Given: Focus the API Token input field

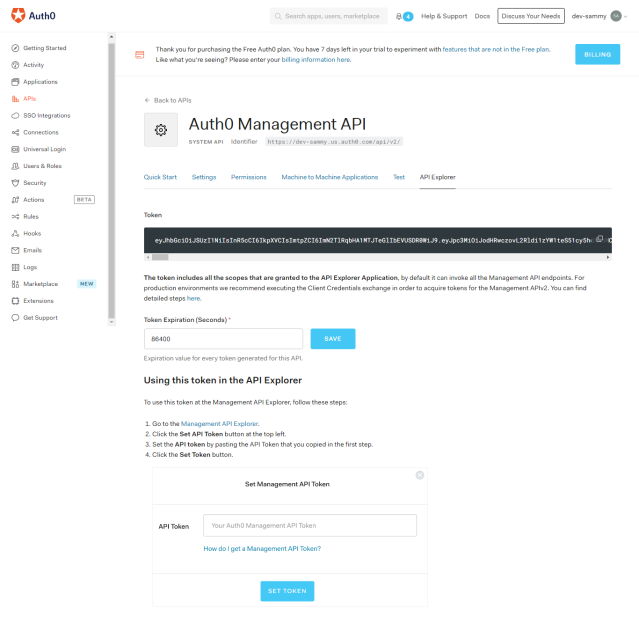Looking at the screenshot, I should click(310, 525).
